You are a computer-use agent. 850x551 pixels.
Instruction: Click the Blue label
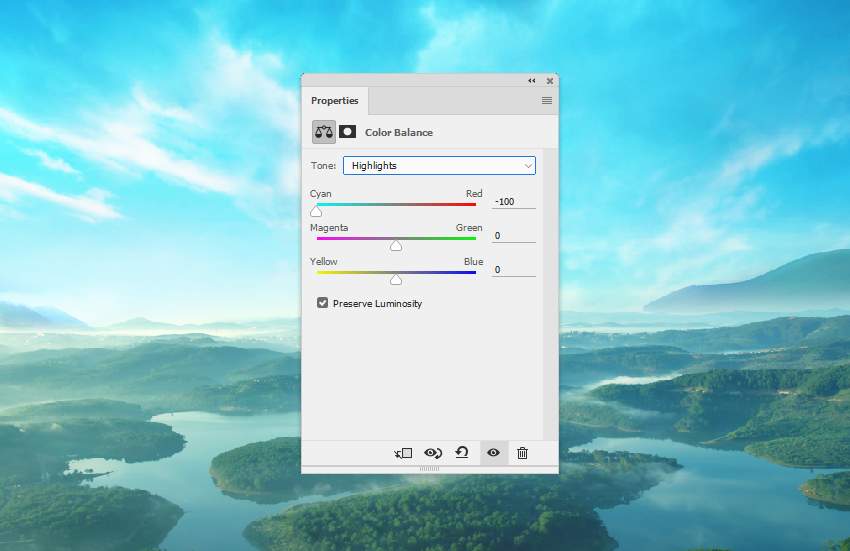473,261
